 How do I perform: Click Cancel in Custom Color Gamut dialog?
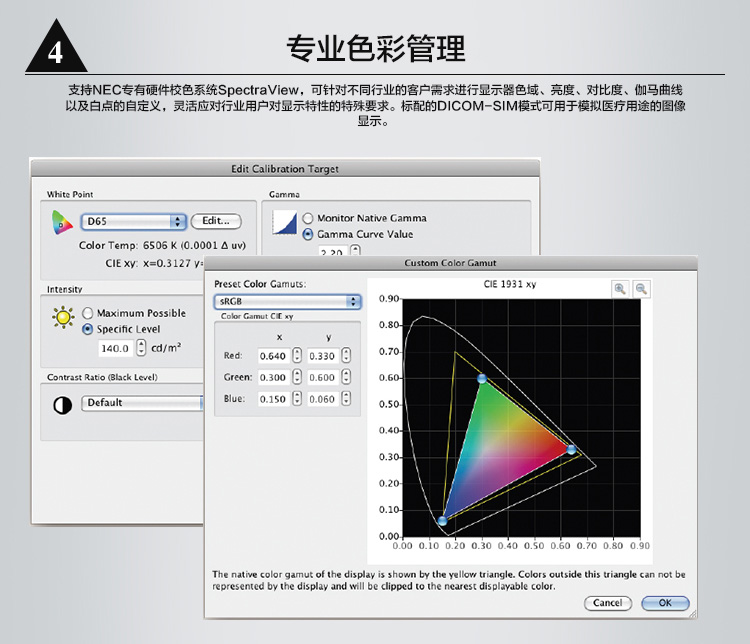pos(608,603)
